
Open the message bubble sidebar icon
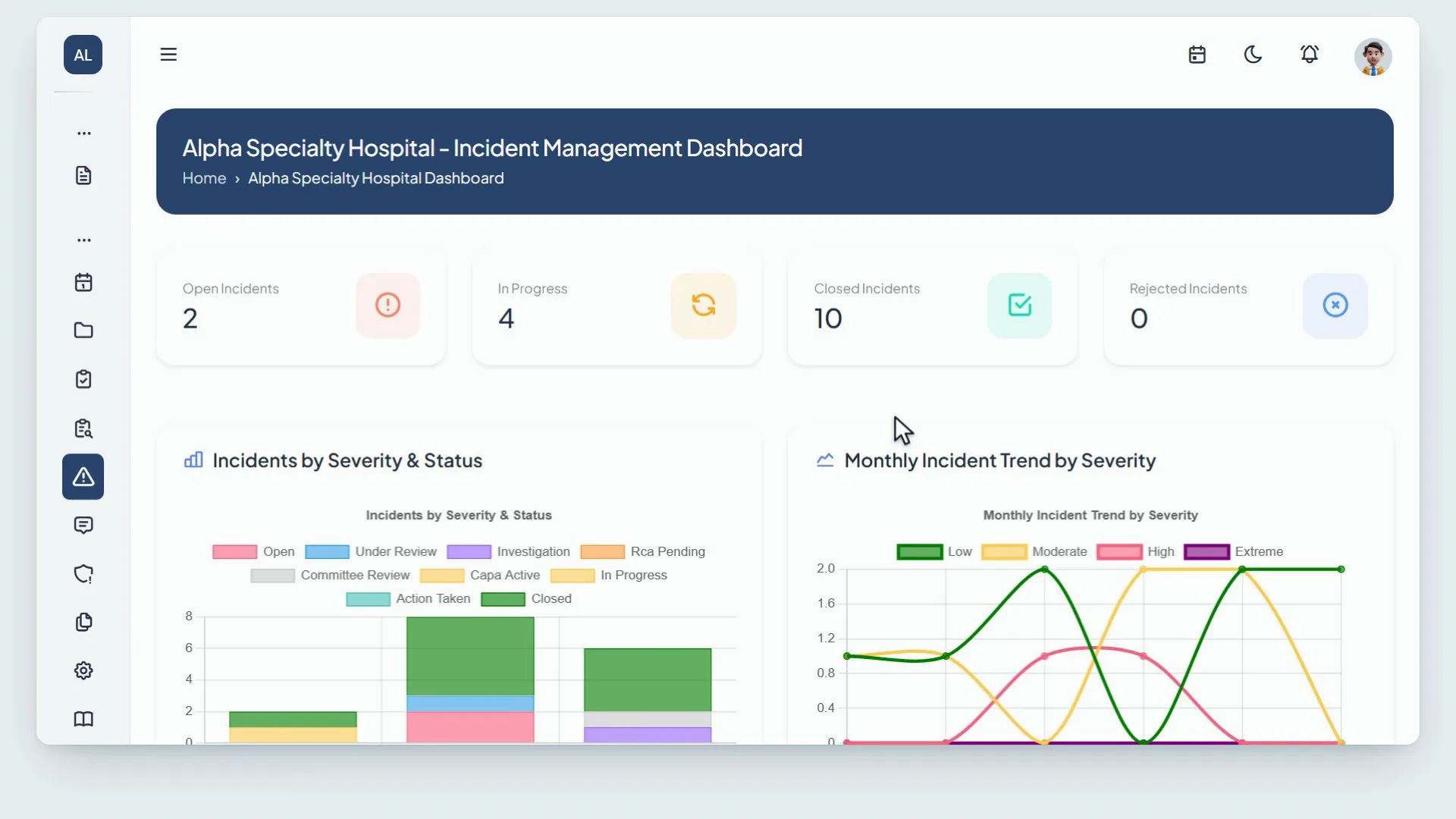pos(83,526)
